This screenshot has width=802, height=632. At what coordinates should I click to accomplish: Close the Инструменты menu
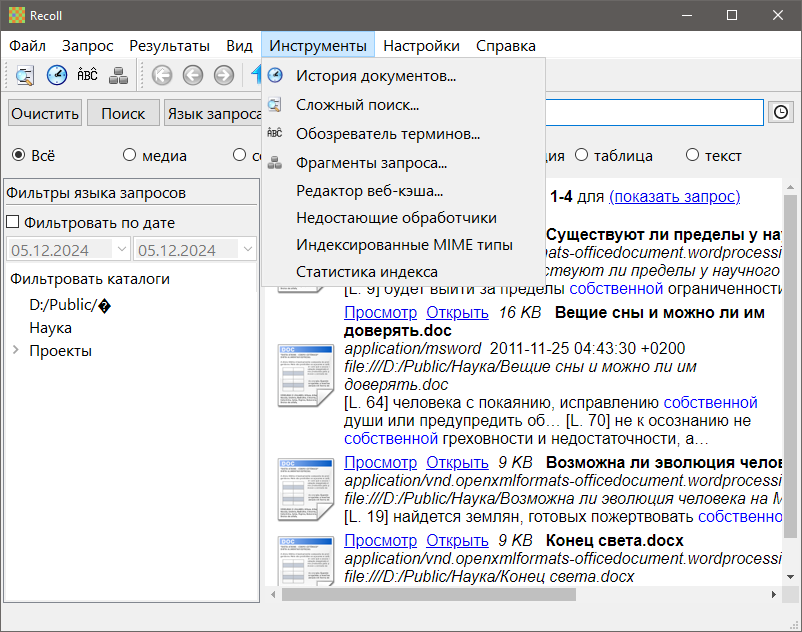tap(318, 46)
